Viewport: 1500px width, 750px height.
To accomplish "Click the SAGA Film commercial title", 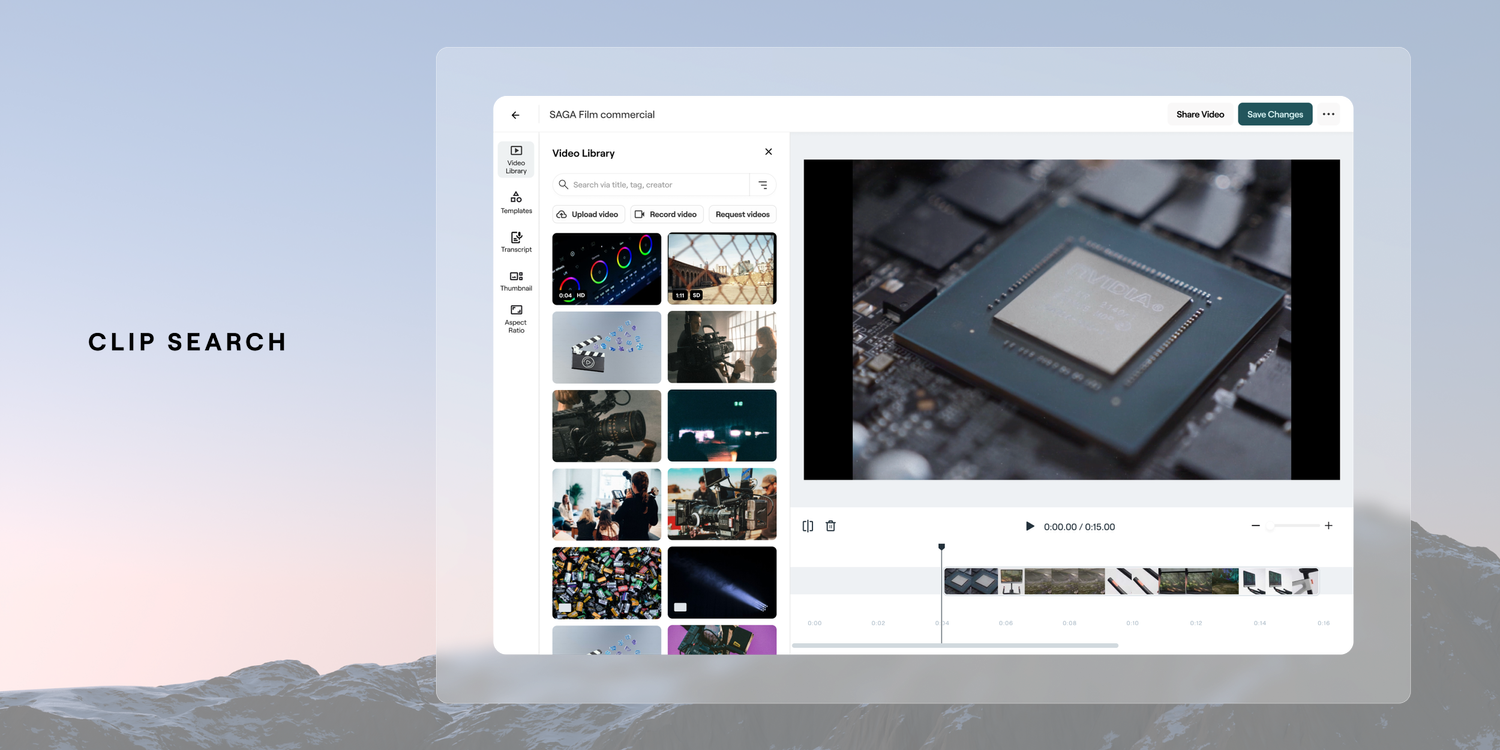I will [x=602, y=115].
